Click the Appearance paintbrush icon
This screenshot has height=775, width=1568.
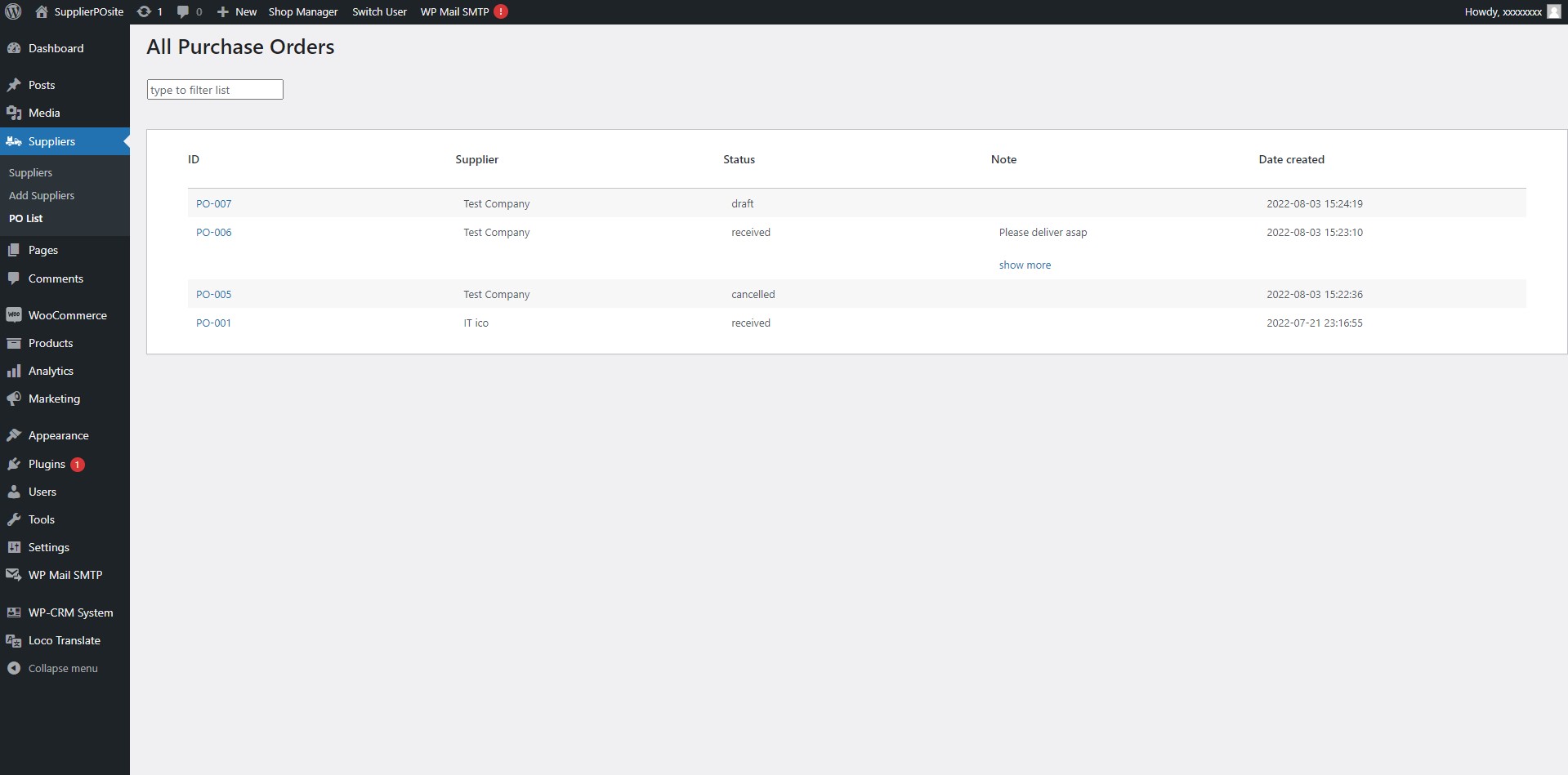click(x=14, y=435)
